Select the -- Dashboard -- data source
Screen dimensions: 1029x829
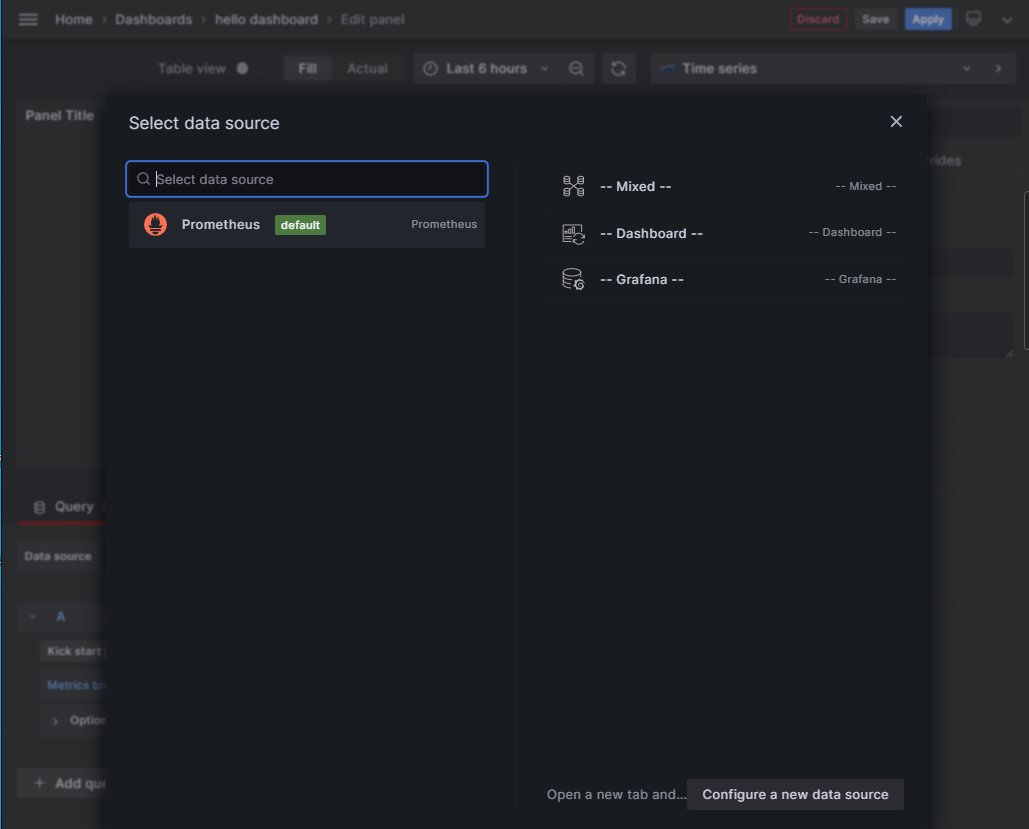coord(725,233)
